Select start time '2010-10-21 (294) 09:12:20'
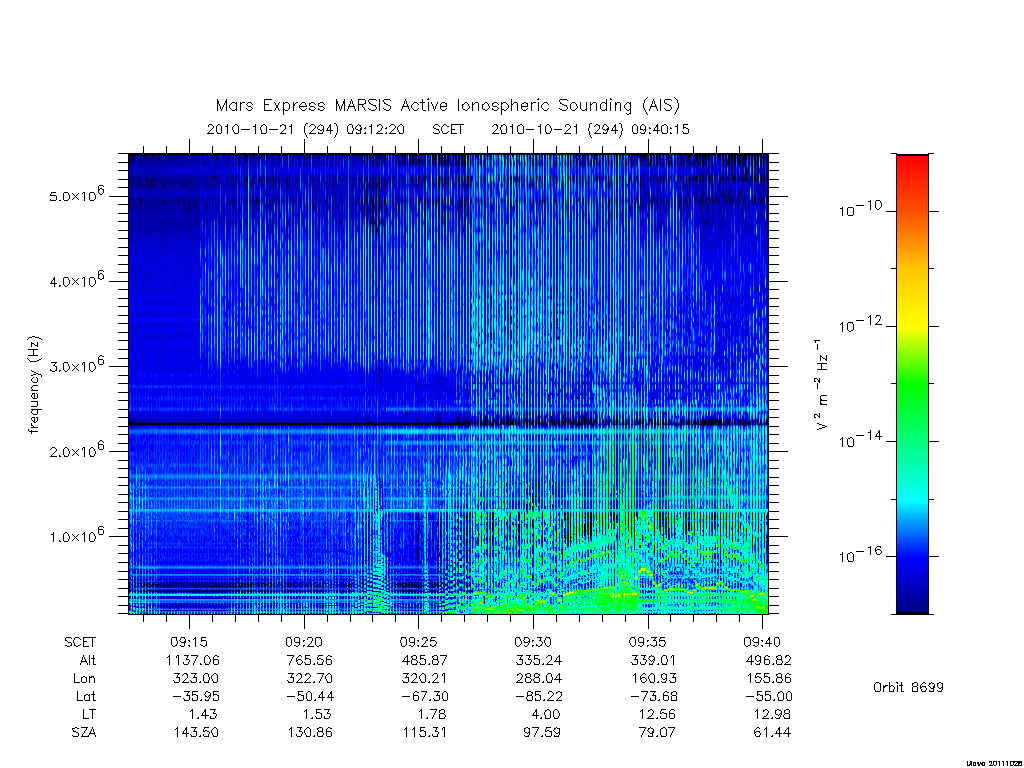The image size is (1024, 768). [306, 129]
